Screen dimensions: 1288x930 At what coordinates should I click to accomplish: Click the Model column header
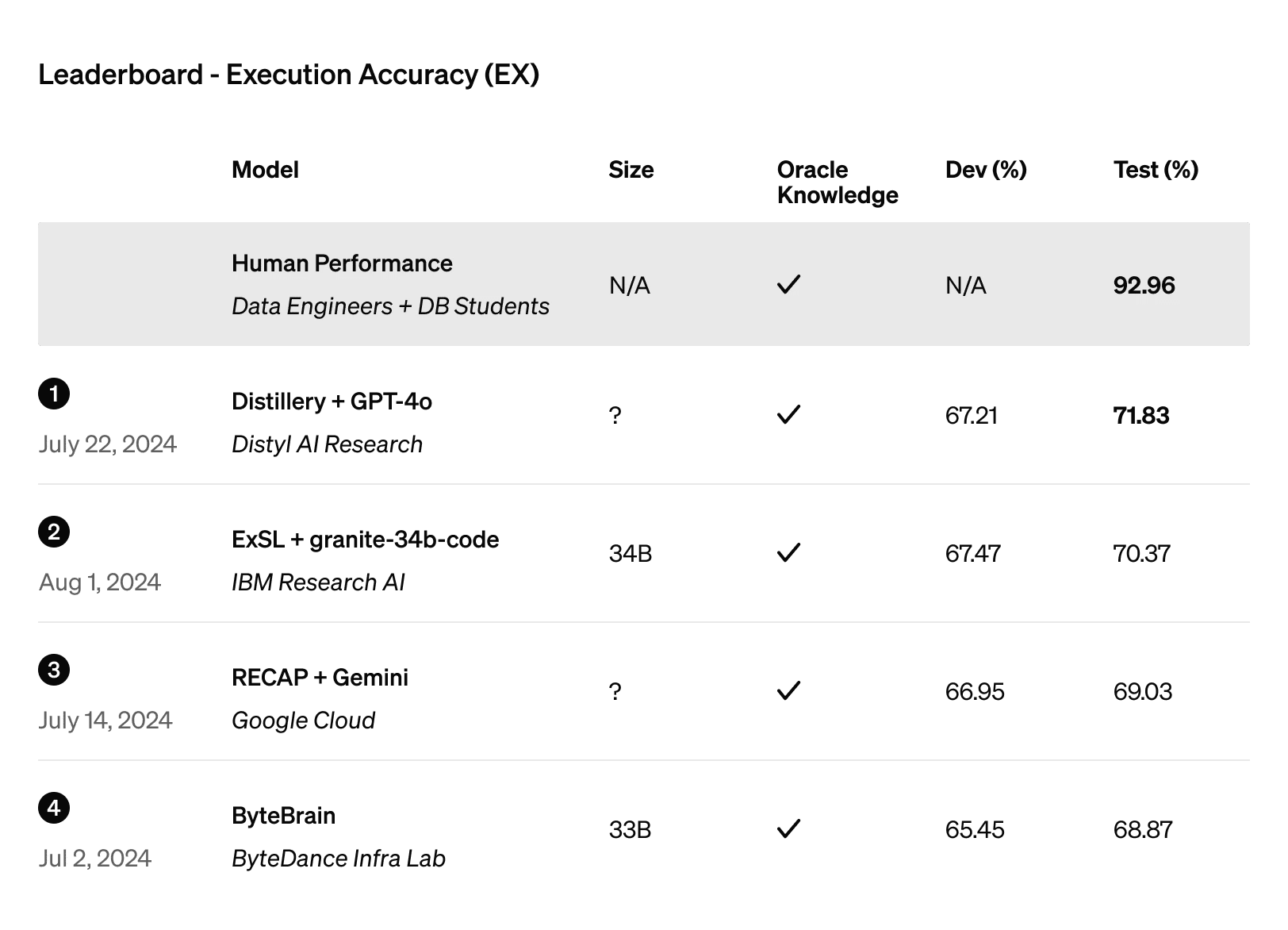coord(265,170)
